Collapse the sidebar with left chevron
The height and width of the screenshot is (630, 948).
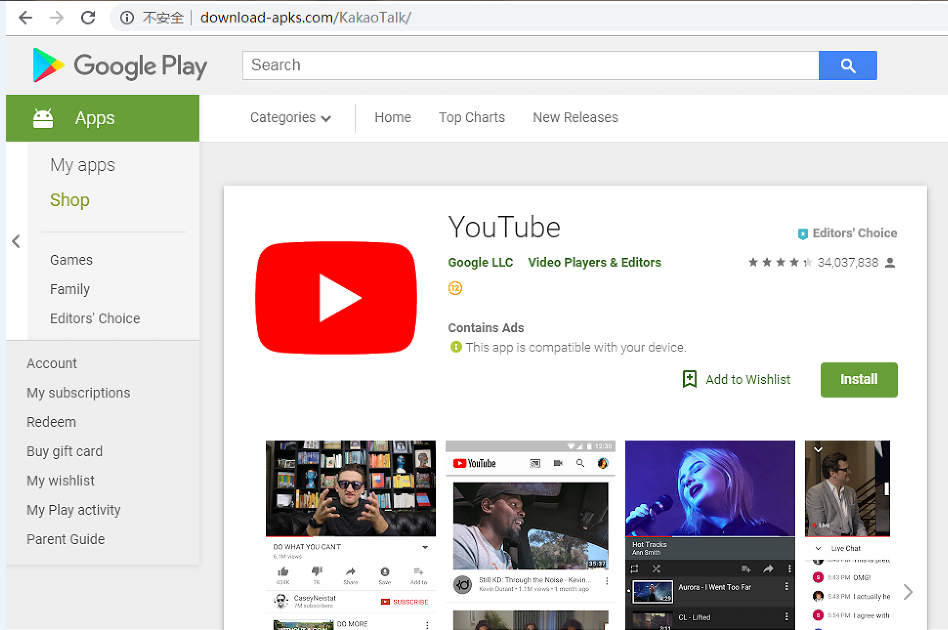point(16,241)
